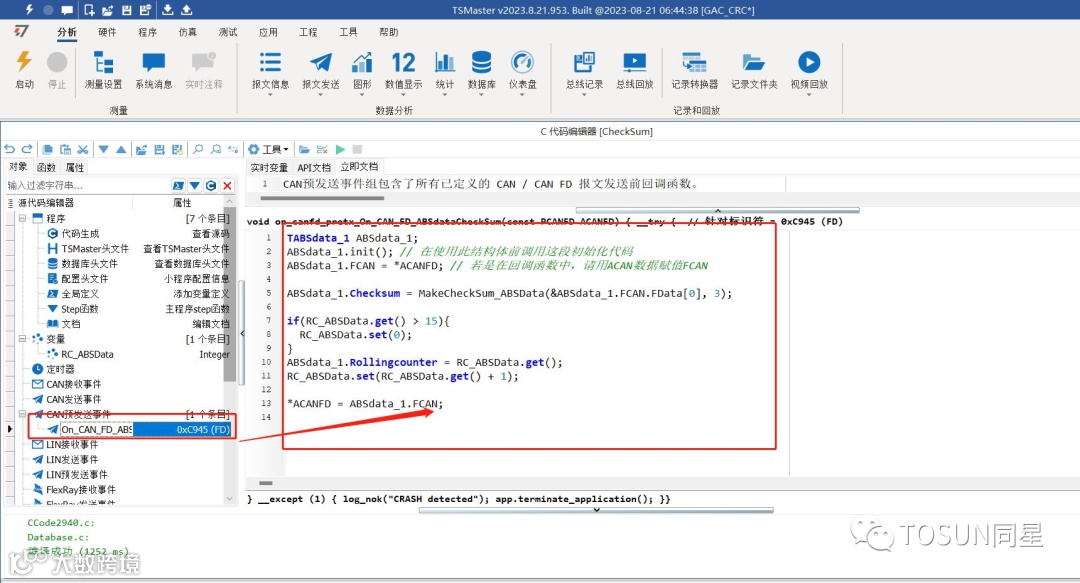Open the 数值显示 ribbon tool
The image size is (1080, 583).
403,72
